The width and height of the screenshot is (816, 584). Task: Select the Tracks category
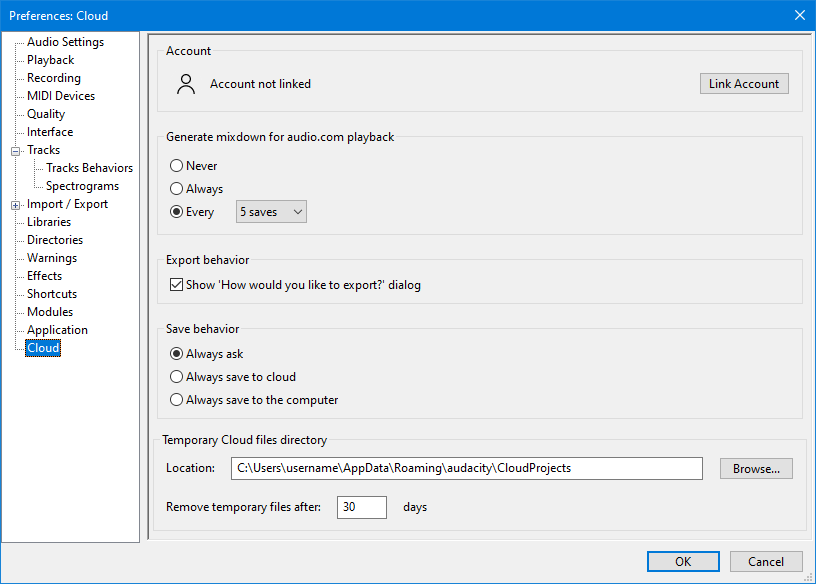point(44,150)
